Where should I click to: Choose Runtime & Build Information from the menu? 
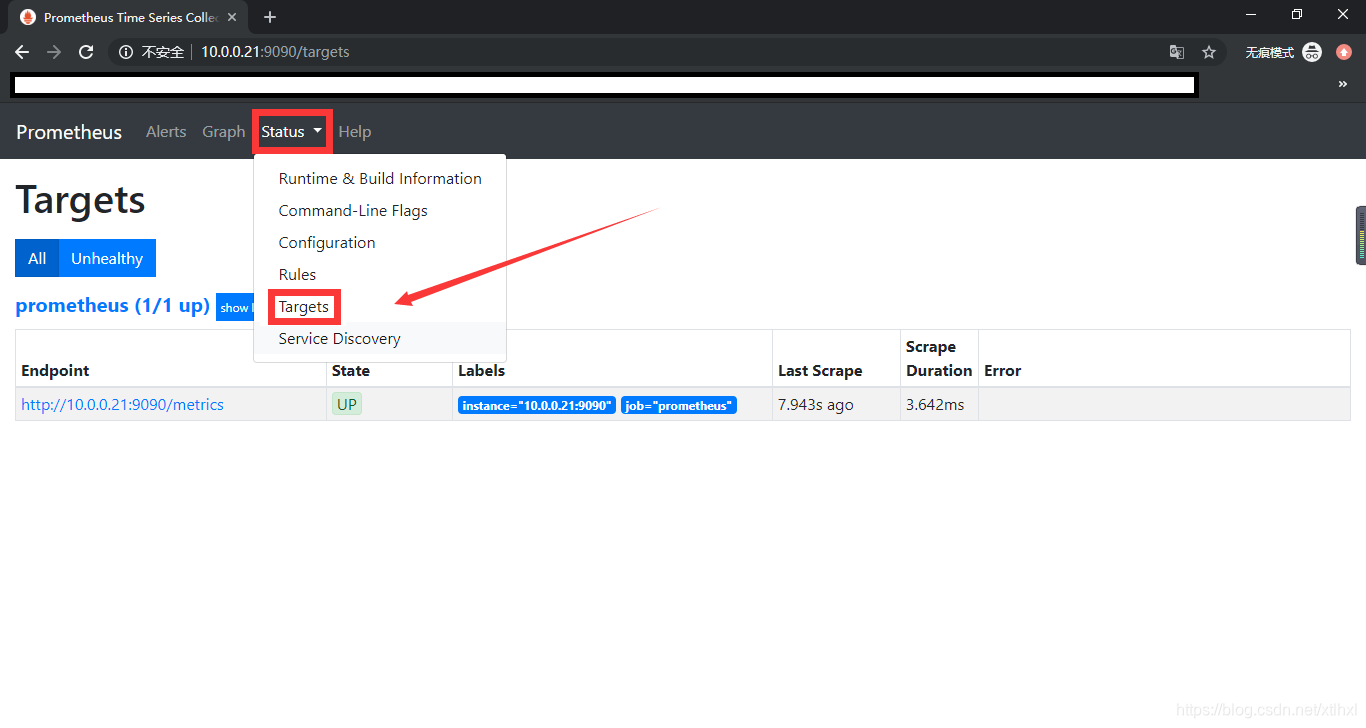(380, 179)
